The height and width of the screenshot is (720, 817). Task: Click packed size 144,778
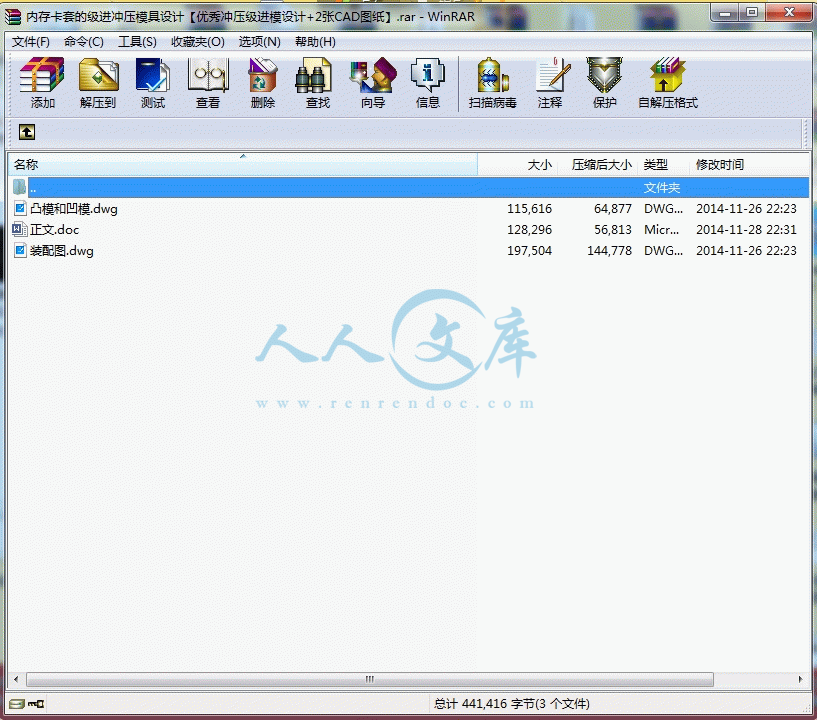click(610, 251)
